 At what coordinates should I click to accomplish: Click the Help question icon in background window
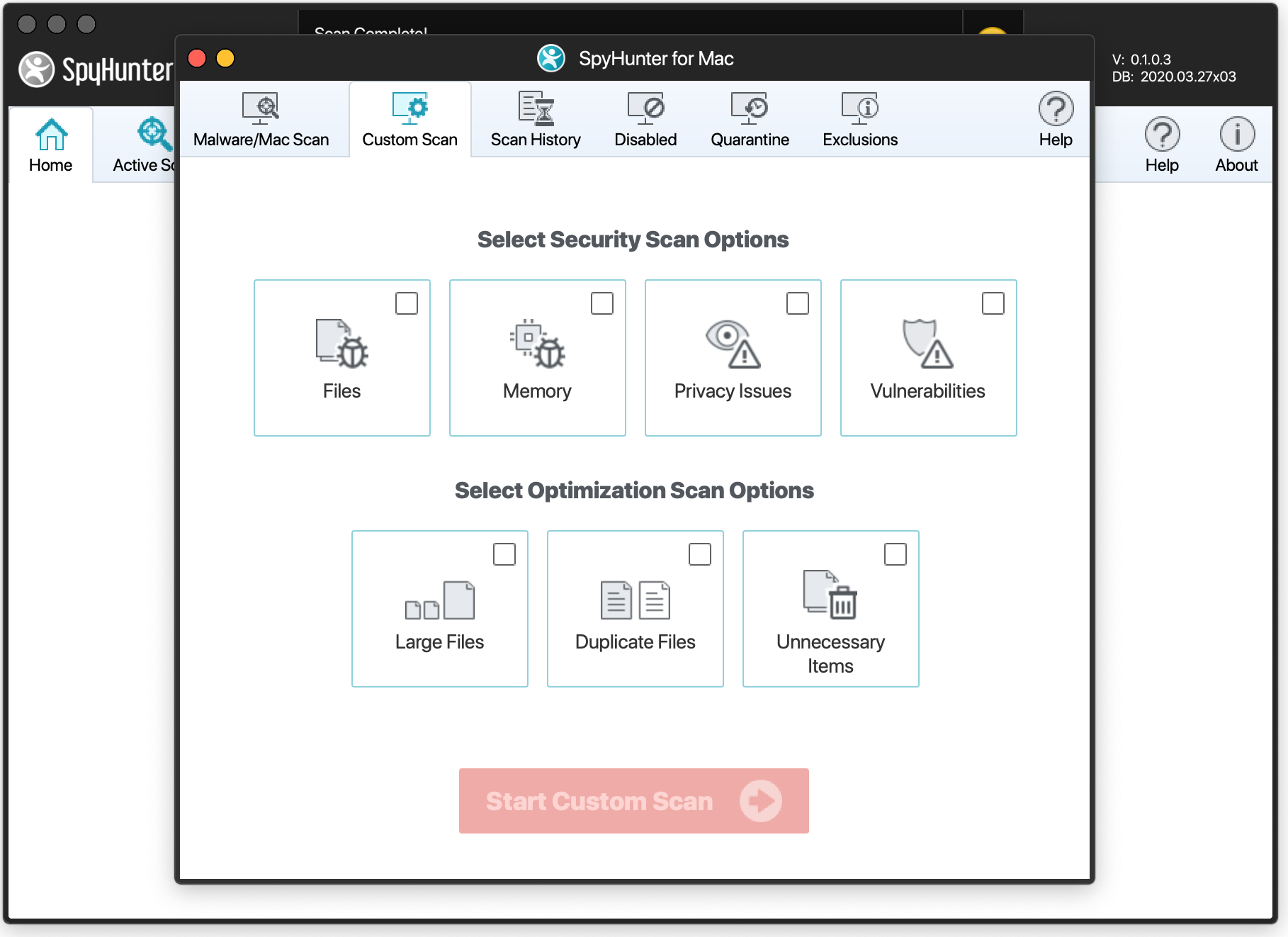coord(1162,134)
